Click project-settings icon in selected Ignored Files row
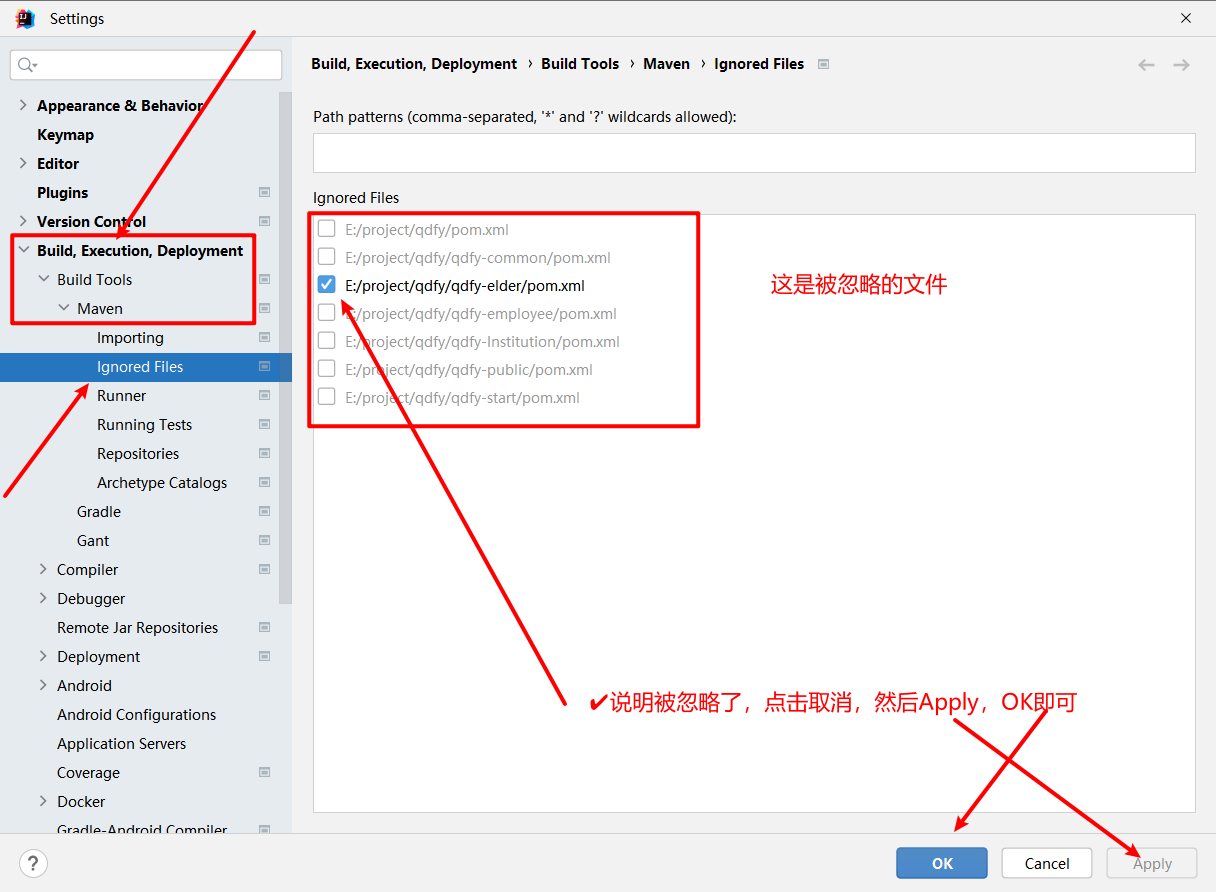 coord(264,366)
